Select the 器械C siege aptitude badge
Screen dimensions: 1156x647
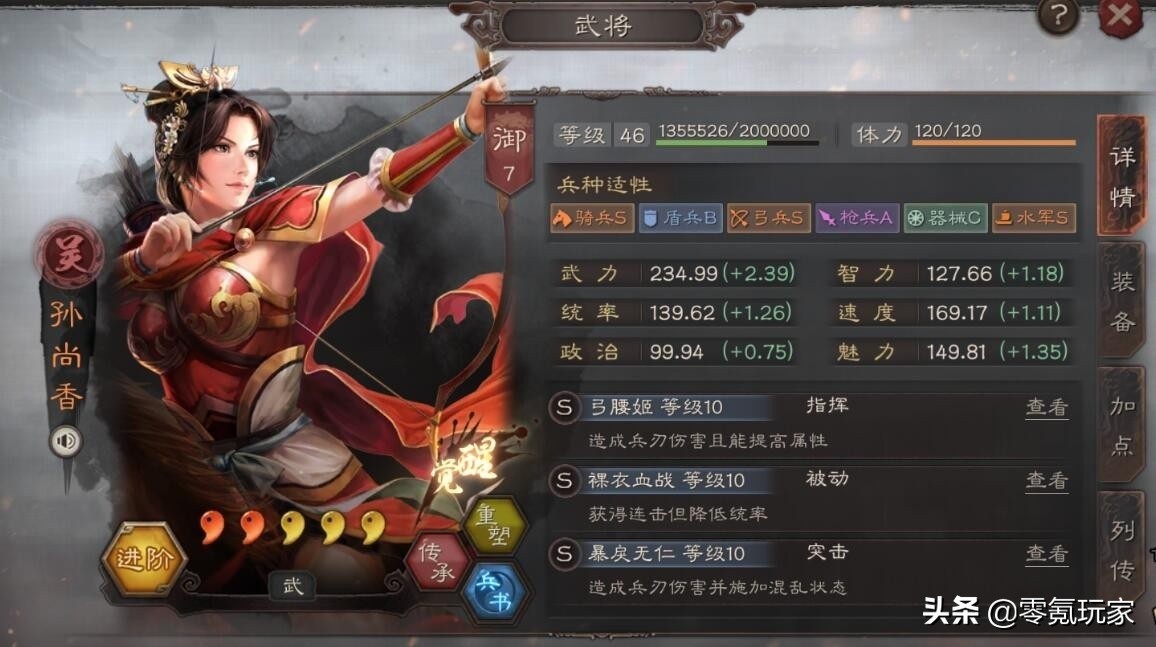946,218
